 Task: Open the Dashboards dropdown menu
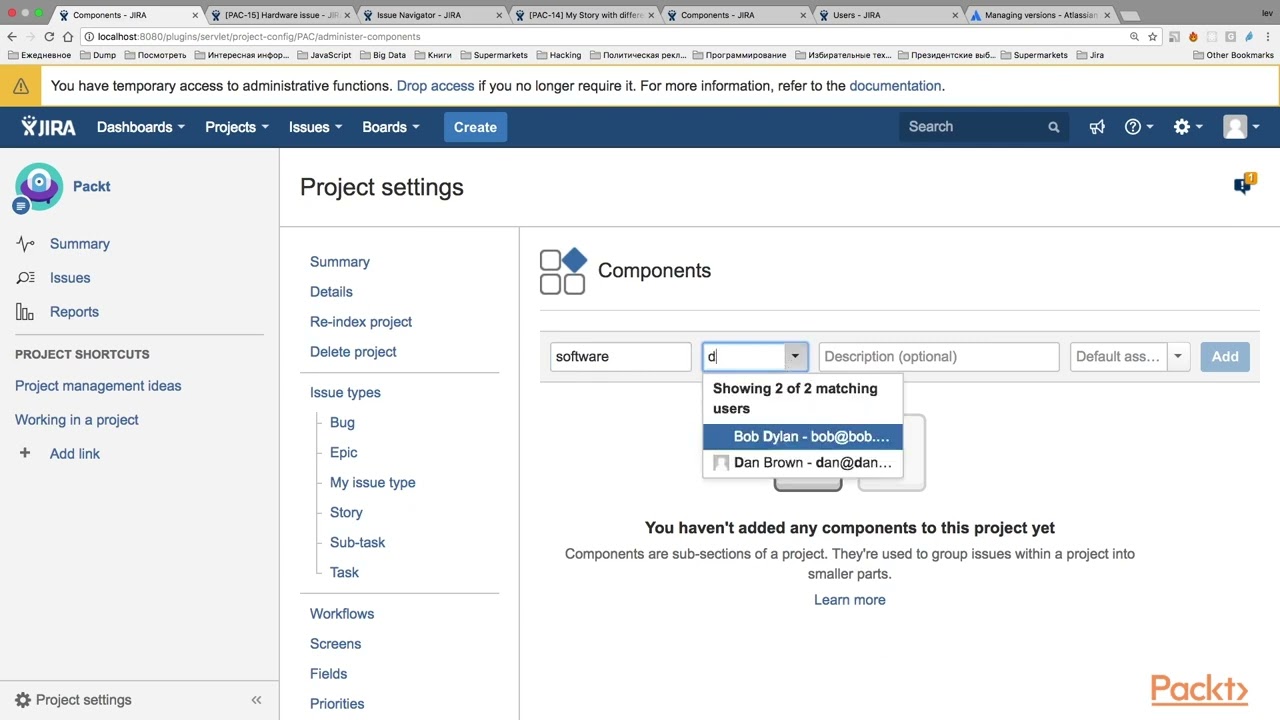click(141, 127)
